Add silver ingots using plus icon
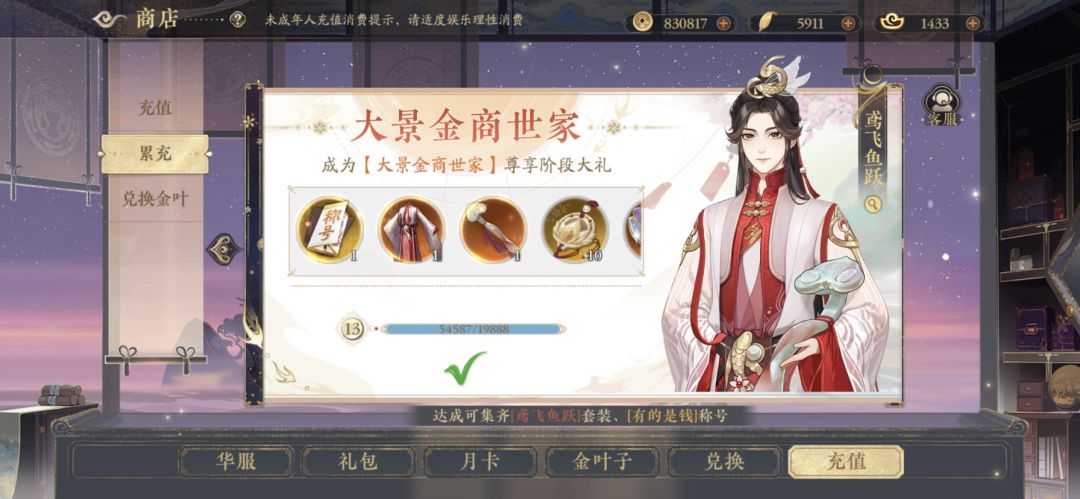Image resolution: width=1080 pixels, height=499 pixels. point(973,23)
